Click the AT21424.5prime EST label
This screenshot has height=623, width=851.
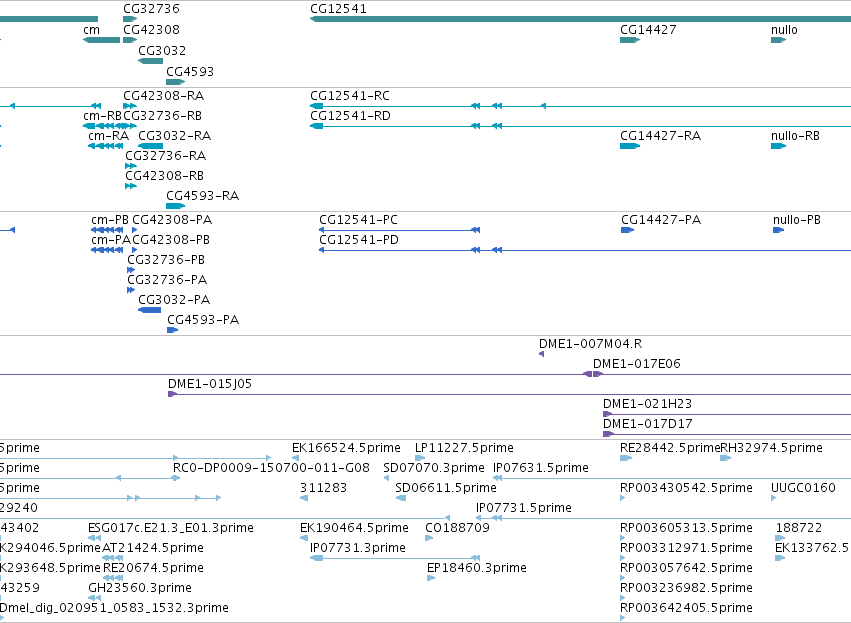(153, 549)
